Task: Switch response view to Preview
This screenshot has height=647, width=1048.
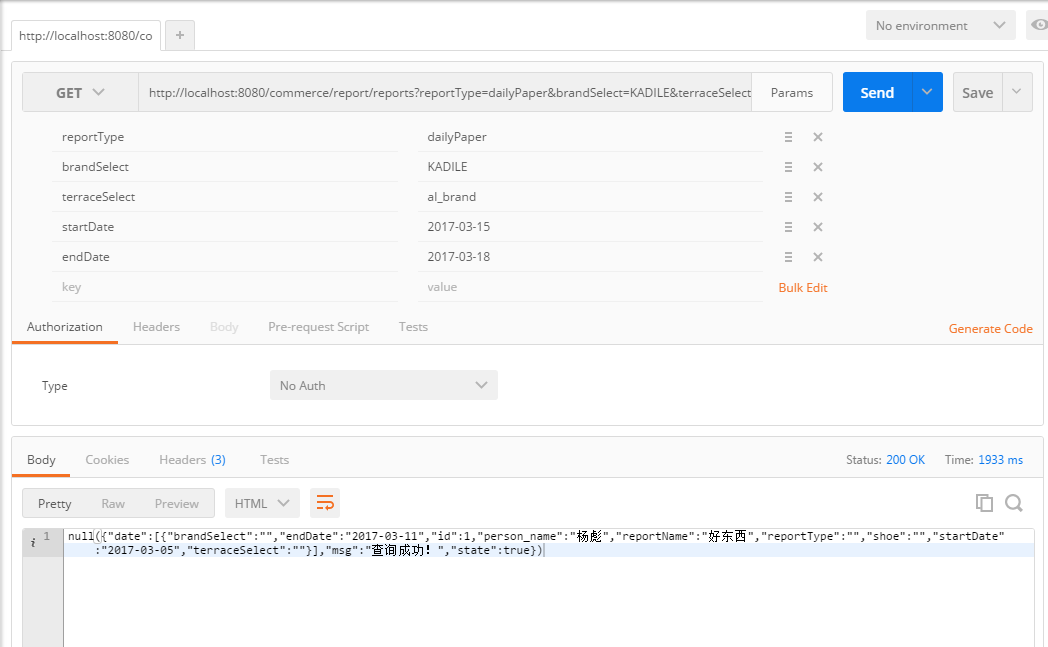Action: pyautogui.click(x=176, y=503)
